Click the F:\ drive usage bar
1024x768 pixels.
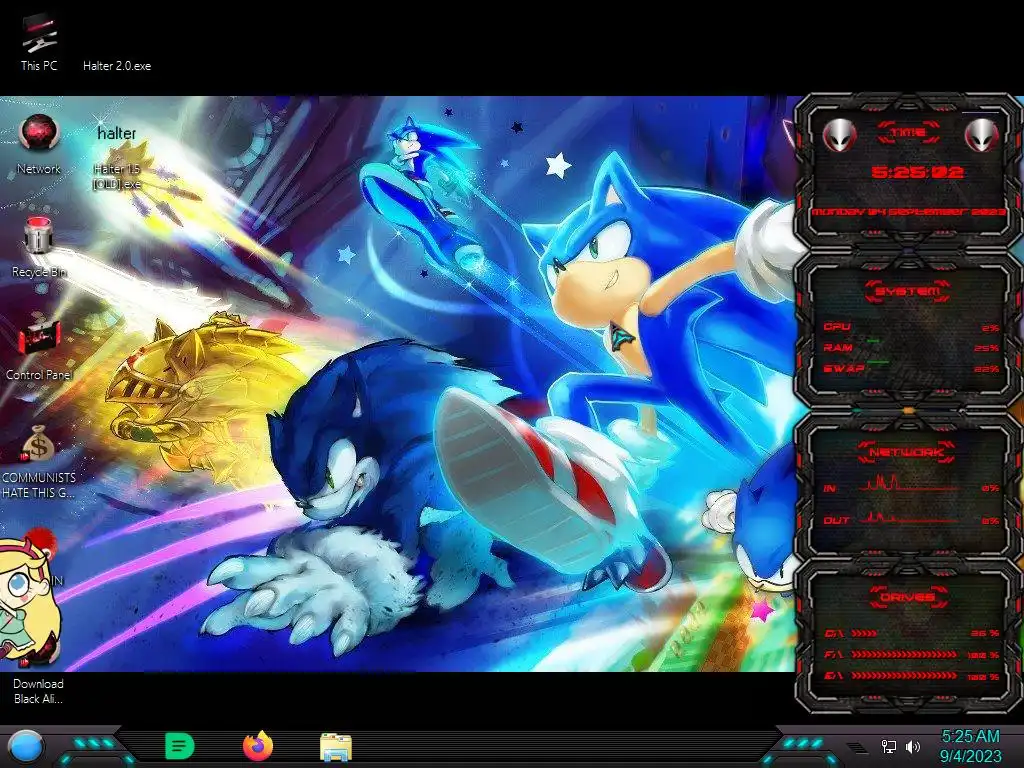[x=904, y=654]
